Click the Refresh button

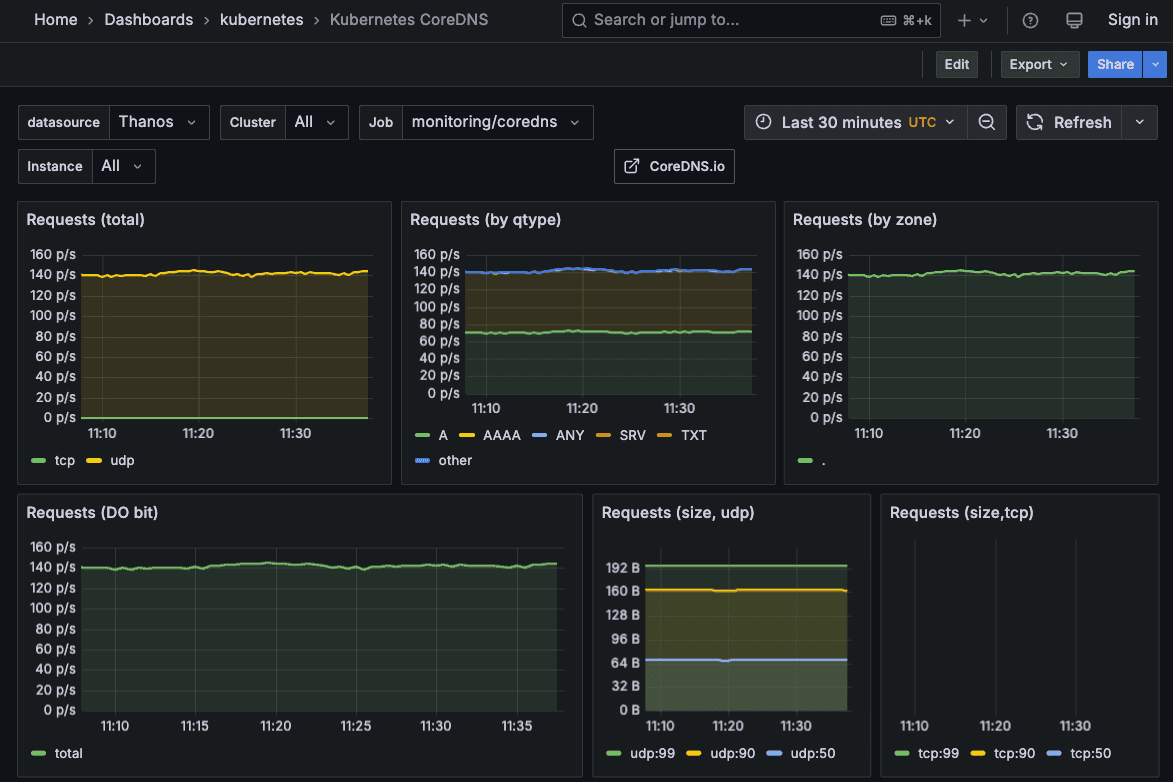(x=1068, y=122)
